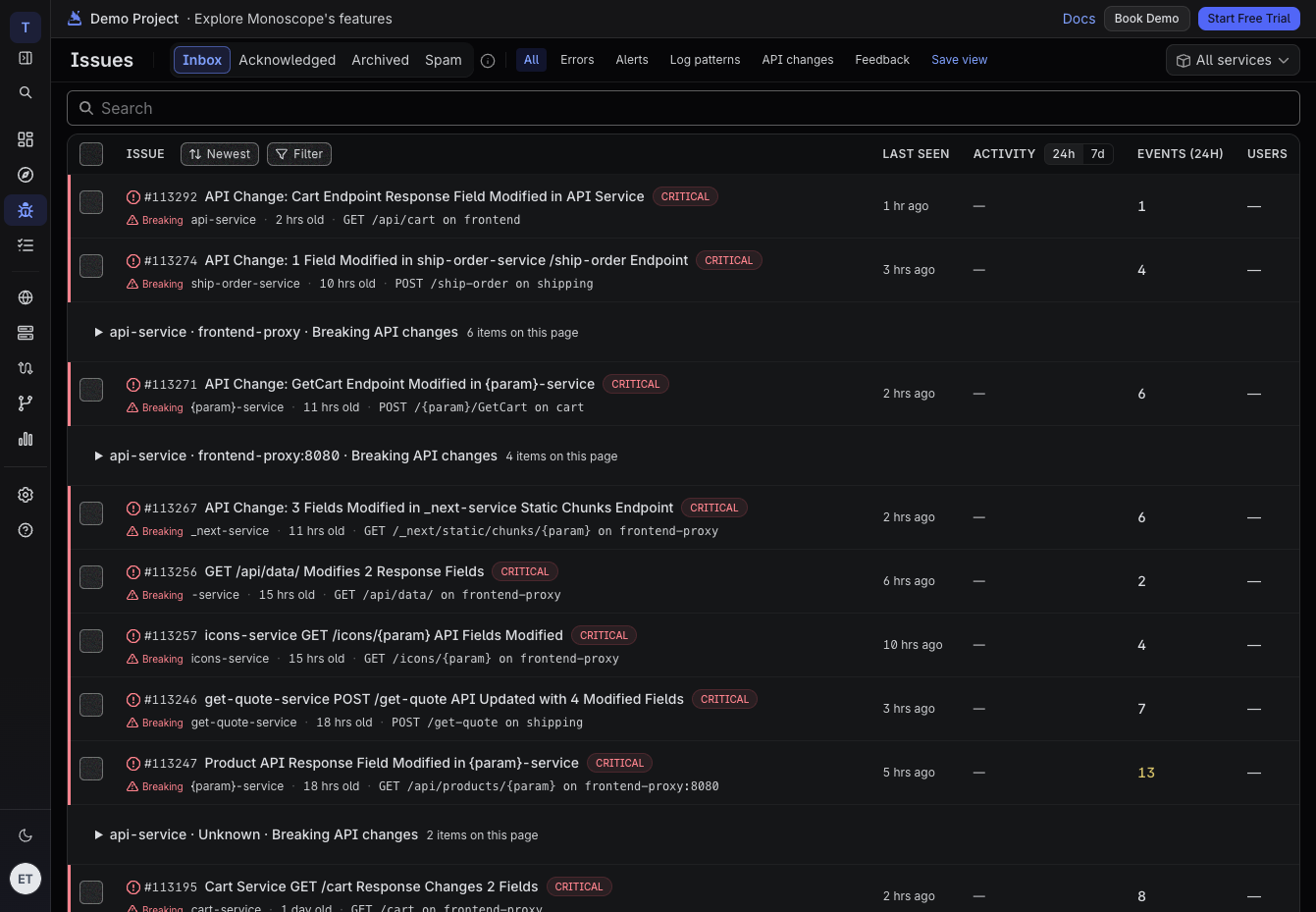This screenshot has height=912, width=1316.
Task: Click the Start Free Trial button
Action: click(x=1248, y=19)
